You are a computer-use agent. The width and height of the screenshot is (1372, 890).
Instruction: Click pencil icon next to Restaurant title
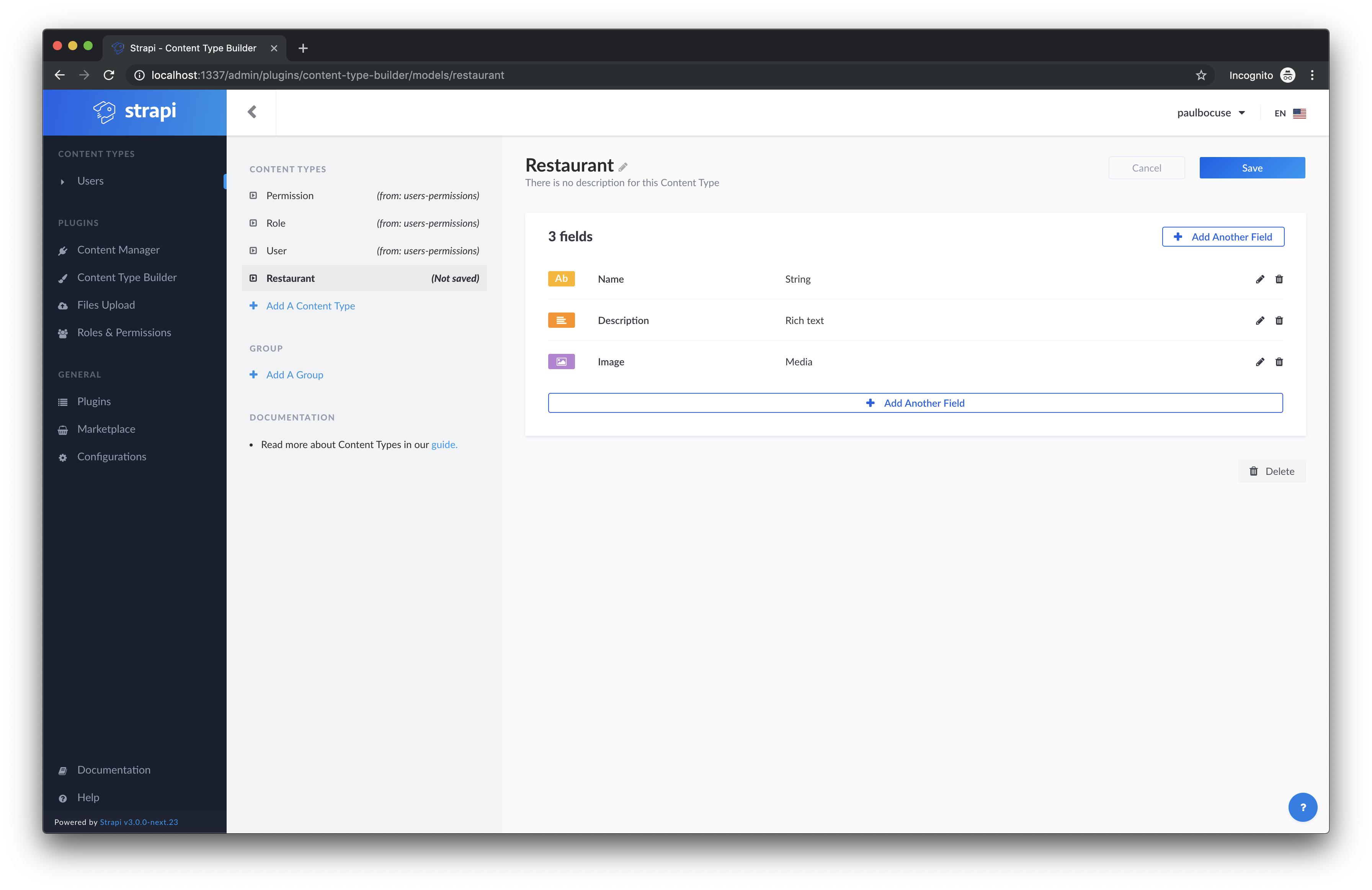coord(622,167)
